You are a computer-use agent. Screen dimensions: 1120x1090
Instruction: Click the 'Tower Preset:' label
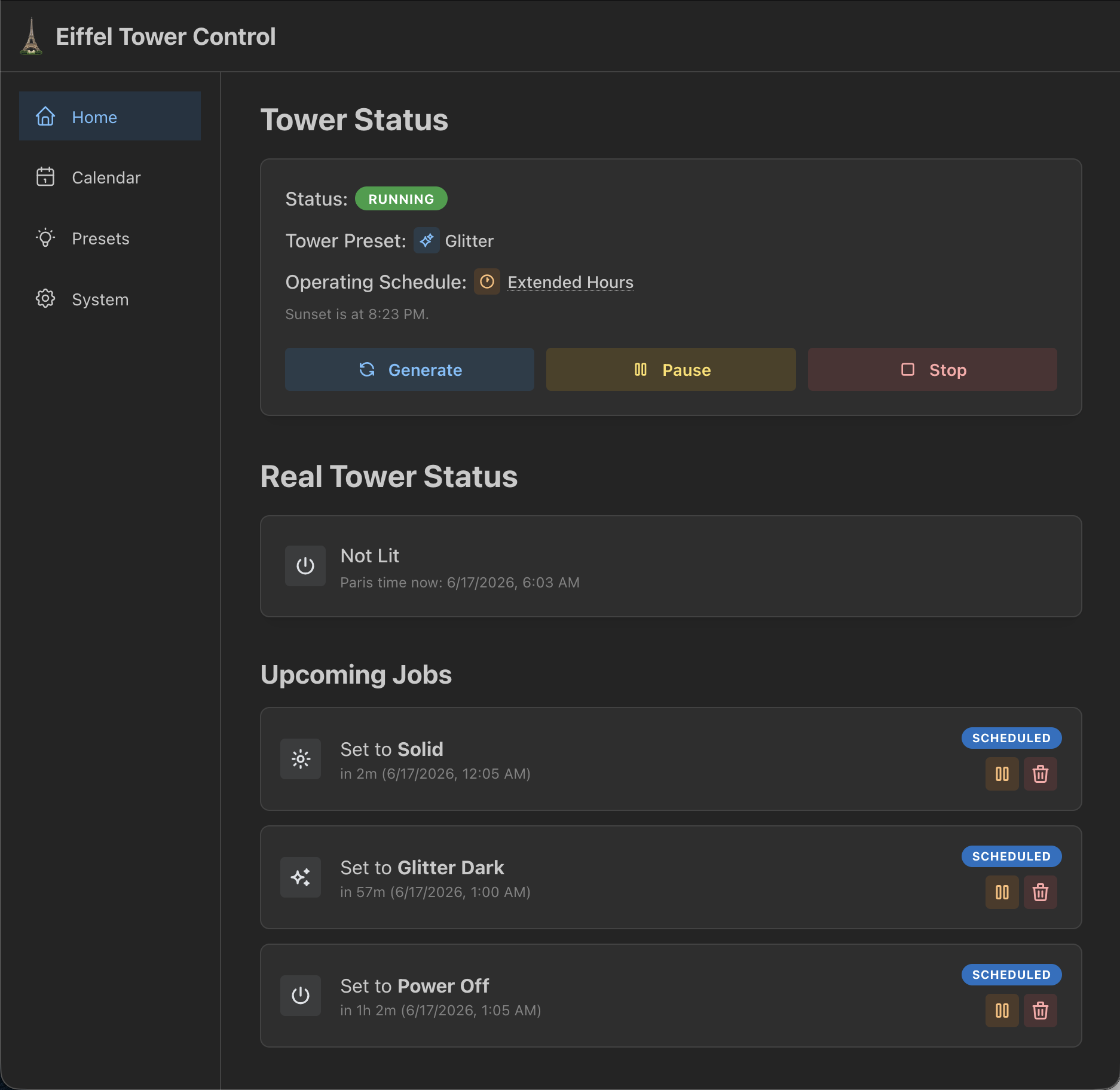tap(345, 241)
